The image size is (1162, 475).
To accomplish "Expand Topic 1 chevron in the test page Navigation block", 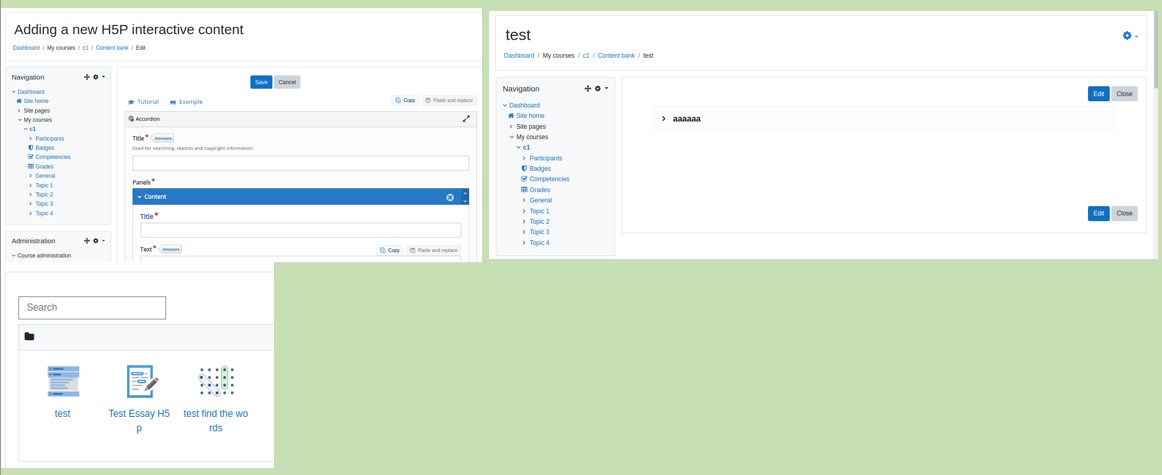I will (524, 211).
